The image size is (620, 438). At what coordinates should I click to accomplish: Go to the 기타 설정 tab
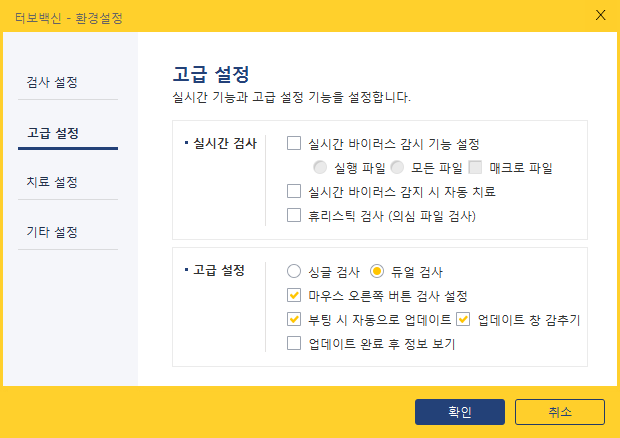pos(52,232)
